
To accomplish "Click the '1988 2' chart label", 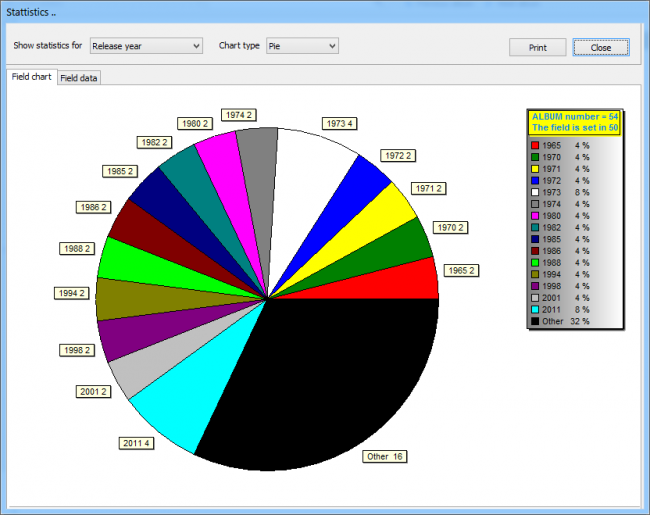I will click(x=77, y=249).
